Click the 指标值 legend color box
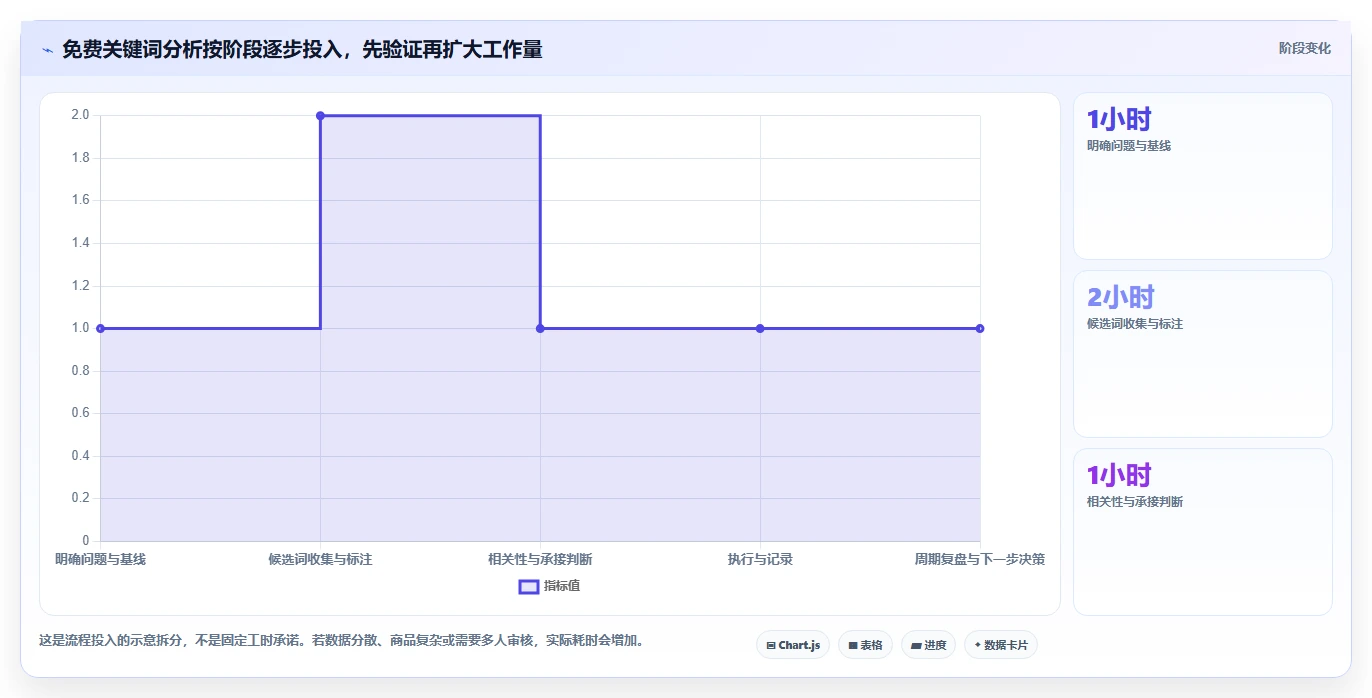The height and width of the screenshot is (698, 1372). point(529,586)
